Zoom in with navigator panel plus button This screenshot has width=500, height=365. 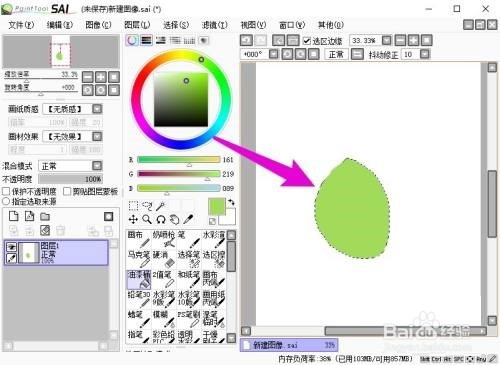[x=101, y=77]
